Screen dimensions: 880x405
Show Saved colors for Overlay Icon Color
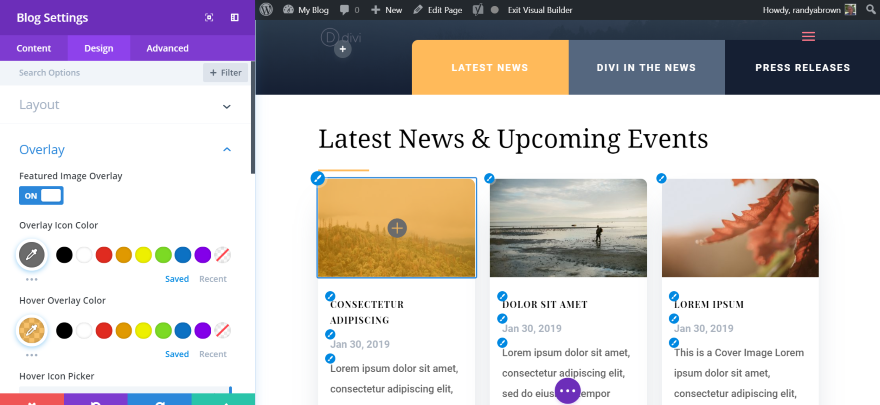pos(177,279)
